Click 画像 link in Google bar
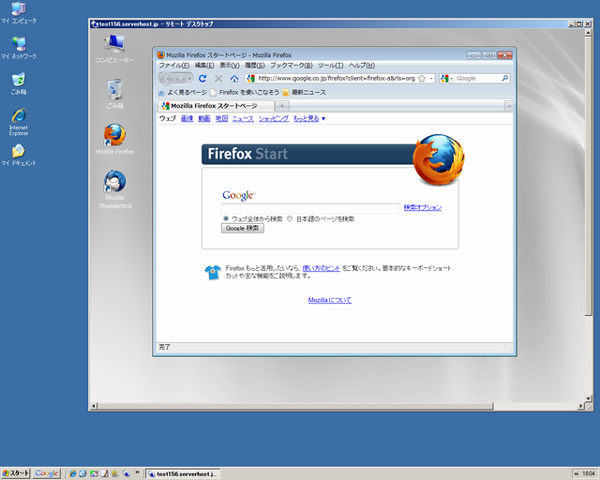 point(187,118)
